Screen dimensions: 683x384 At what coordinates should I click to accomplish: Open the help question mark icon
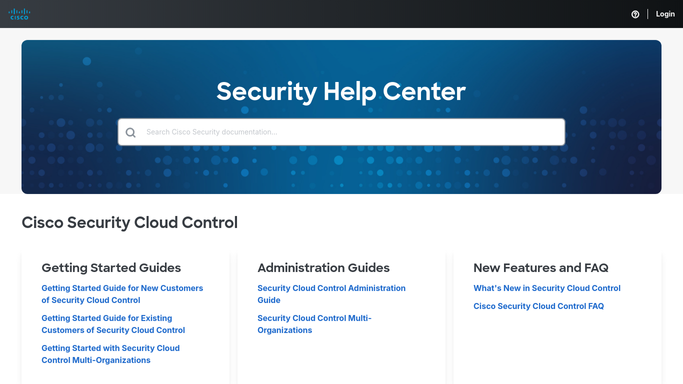click(635, 14)
